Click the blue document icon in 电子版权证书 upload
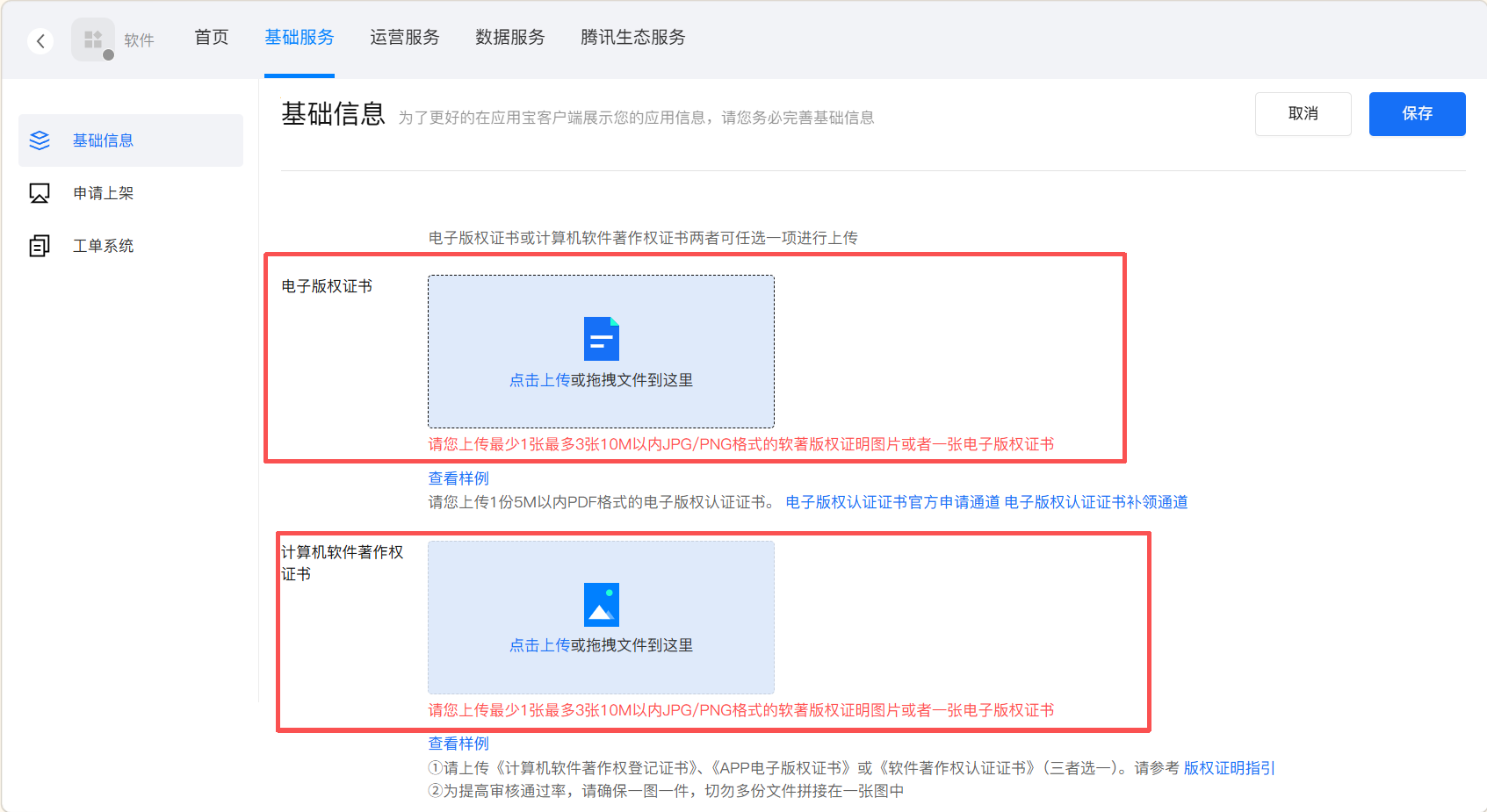 (601, 339)
